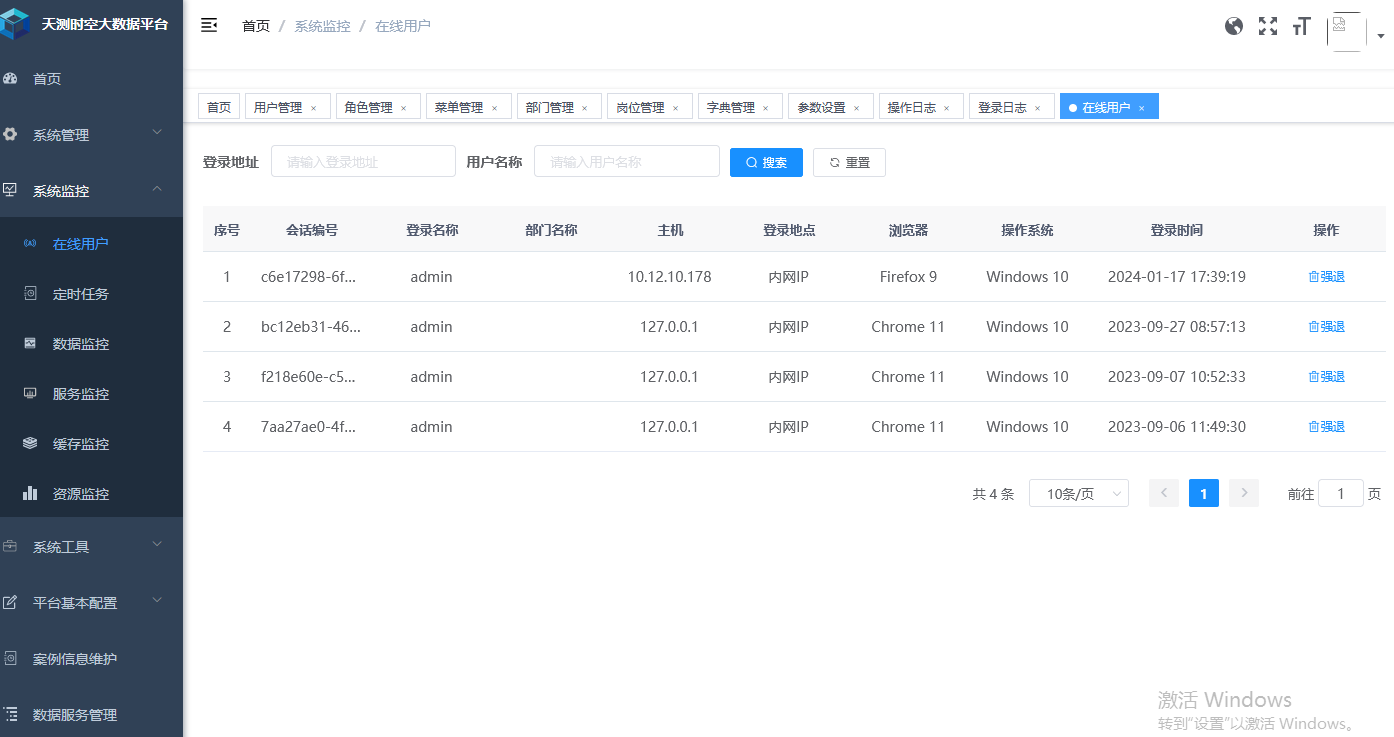Open 缓存监控 via its cache icon
Image resolution: width=1394 pixels, height=737 pixels.
(30, 443)
